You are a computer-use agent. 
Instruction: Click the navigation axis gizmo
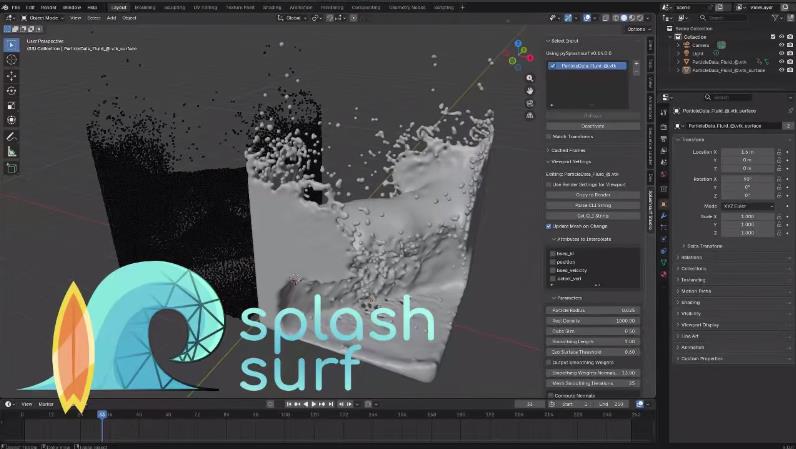tap(520, 55)
